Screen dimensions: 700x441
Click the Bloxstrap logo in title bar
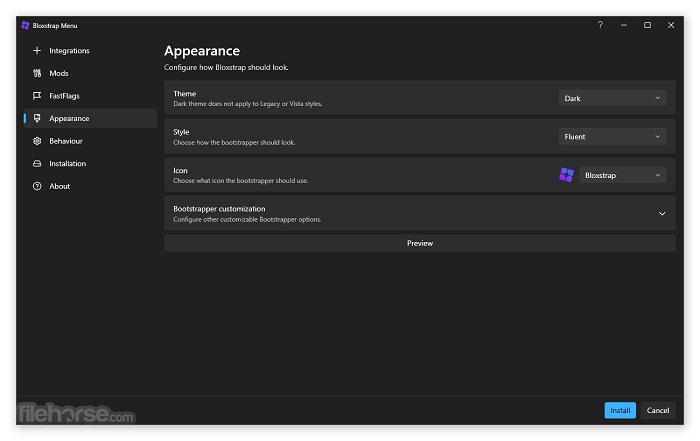click(25, 25)
